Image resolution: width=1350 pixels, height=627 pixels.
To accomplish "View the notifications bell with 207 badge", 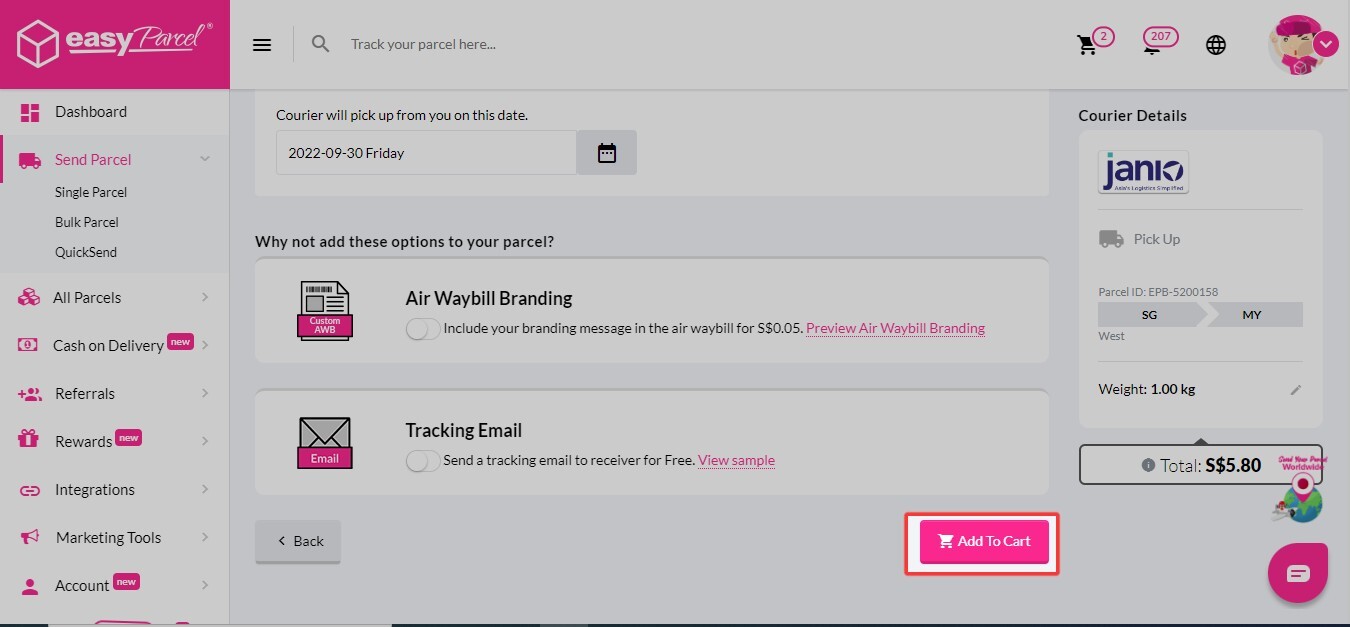I will (x=1154, y=45).
